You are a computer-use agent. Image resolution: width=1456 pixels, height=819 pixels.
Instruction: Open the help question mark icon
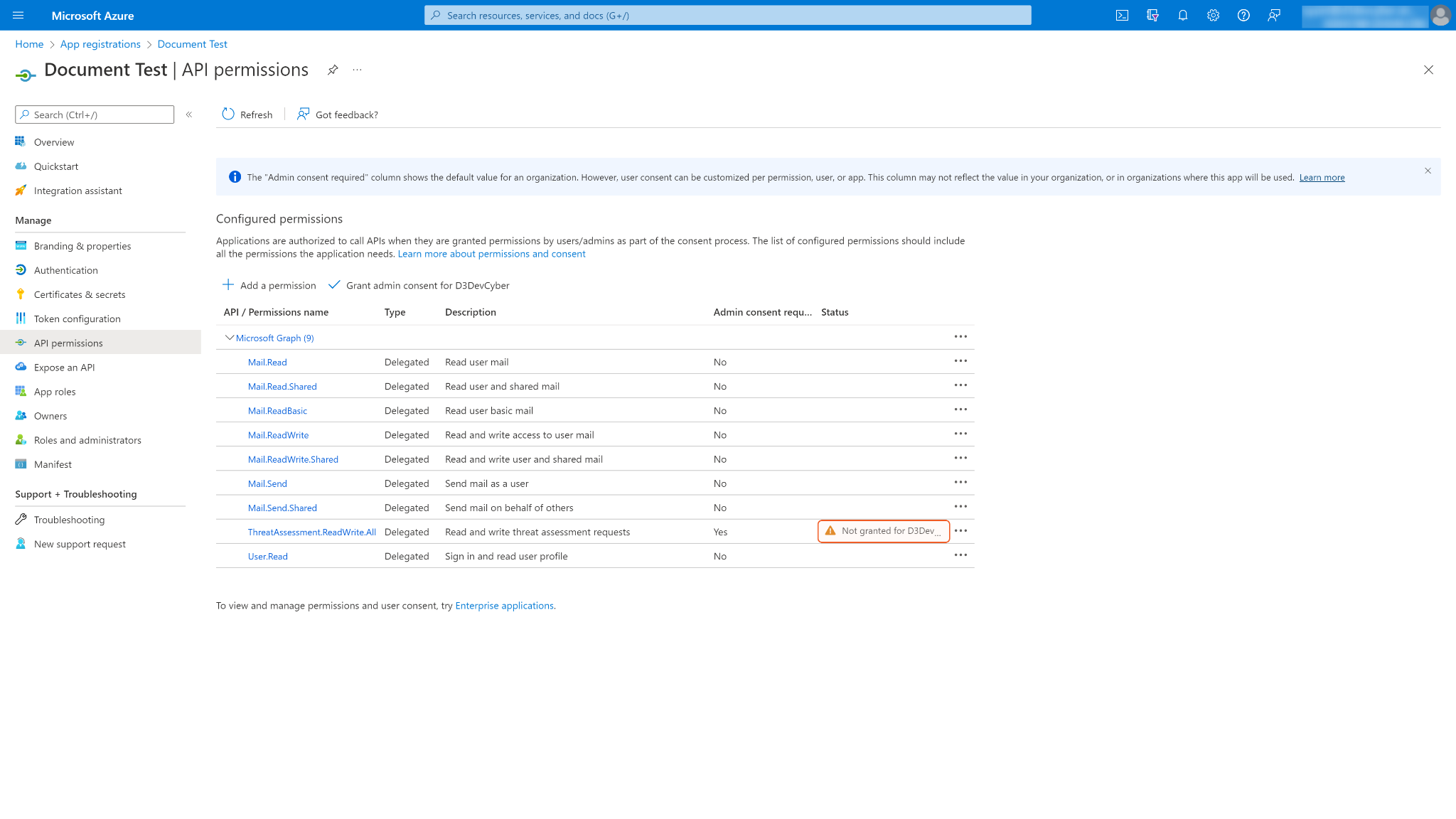point(1243,16)
